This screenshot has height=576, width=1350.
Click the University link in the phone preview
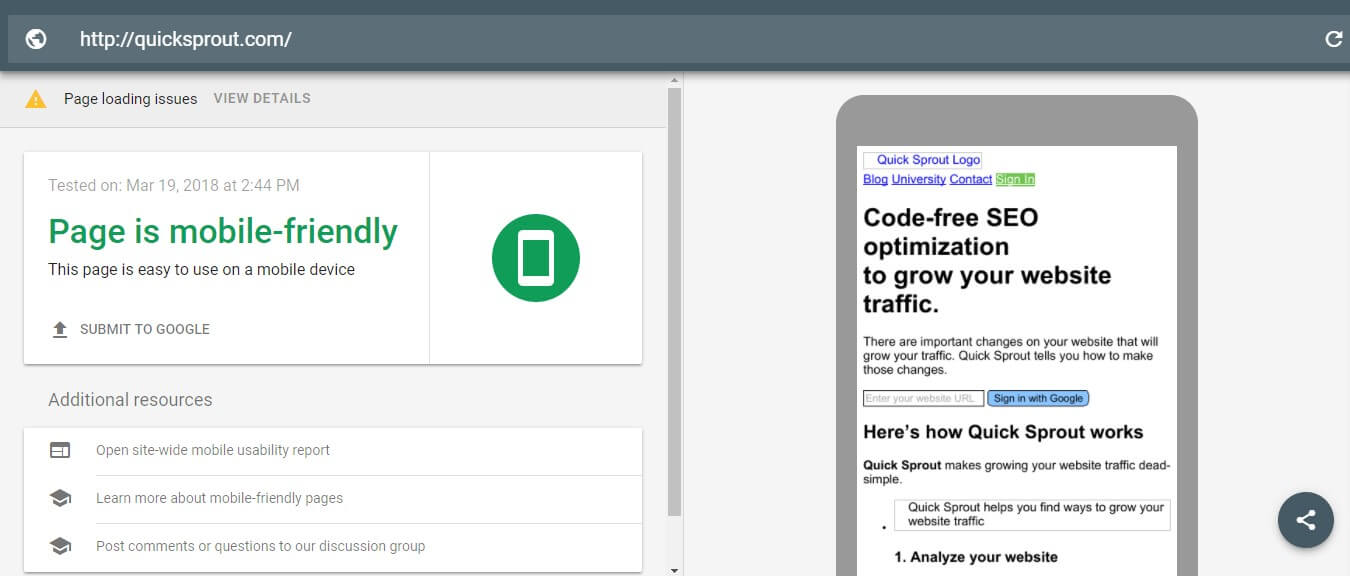(x=918, y=179)
